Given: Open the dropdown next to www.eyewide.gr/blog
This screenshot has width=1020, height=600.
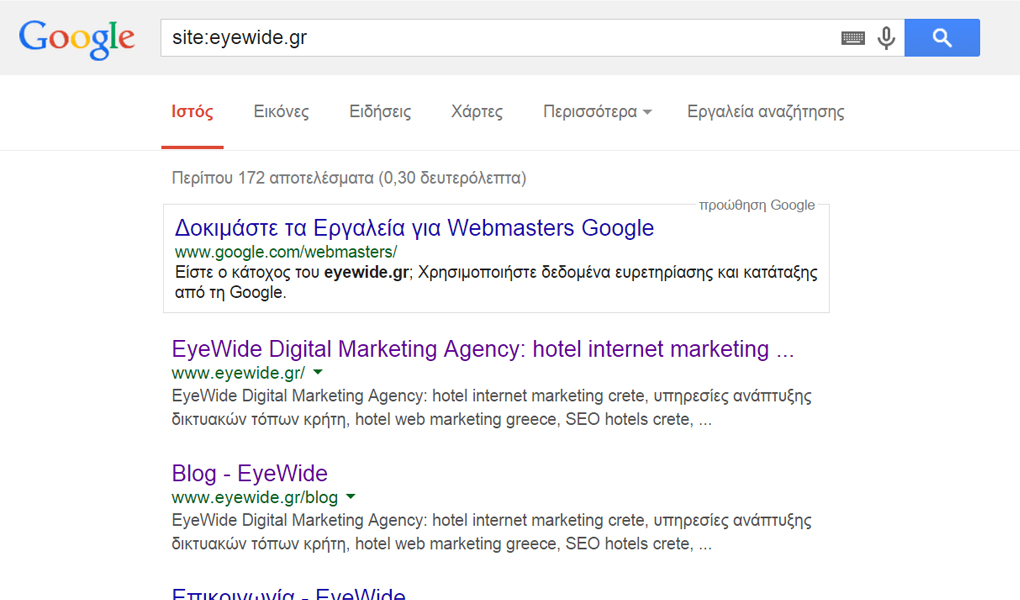Looking at the screenshot, I should click(350, 496).
